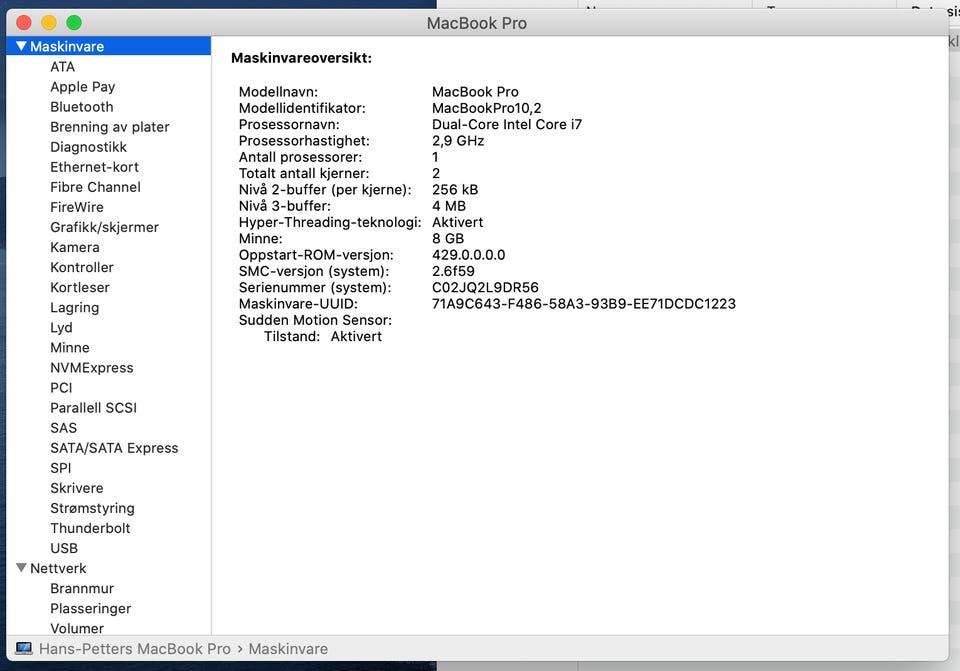Select Minne in the sidebar

(70, 347)
